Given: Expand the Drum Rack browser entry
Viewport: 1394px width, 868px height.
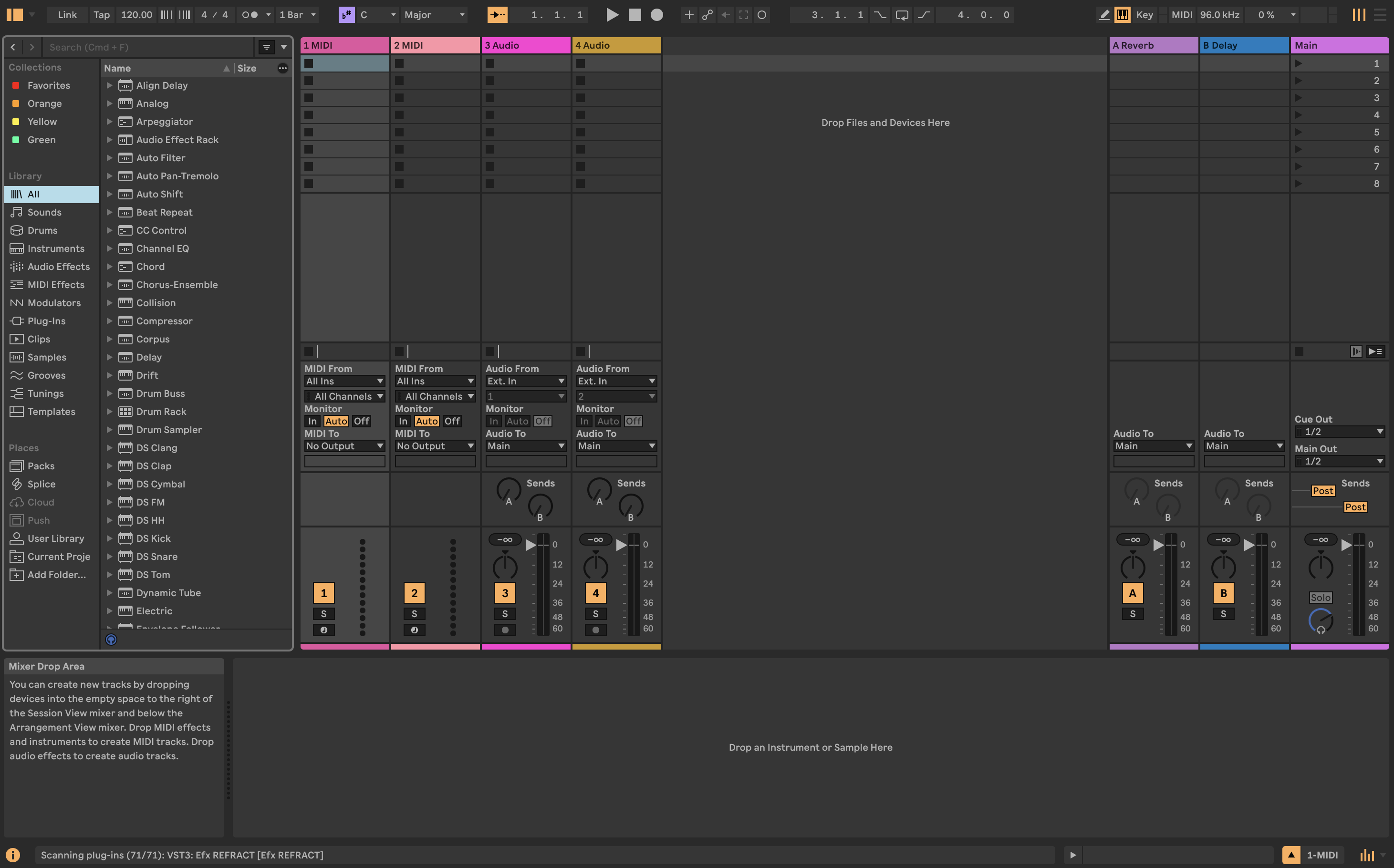Looking at the screenshot, I should (110, 412).
